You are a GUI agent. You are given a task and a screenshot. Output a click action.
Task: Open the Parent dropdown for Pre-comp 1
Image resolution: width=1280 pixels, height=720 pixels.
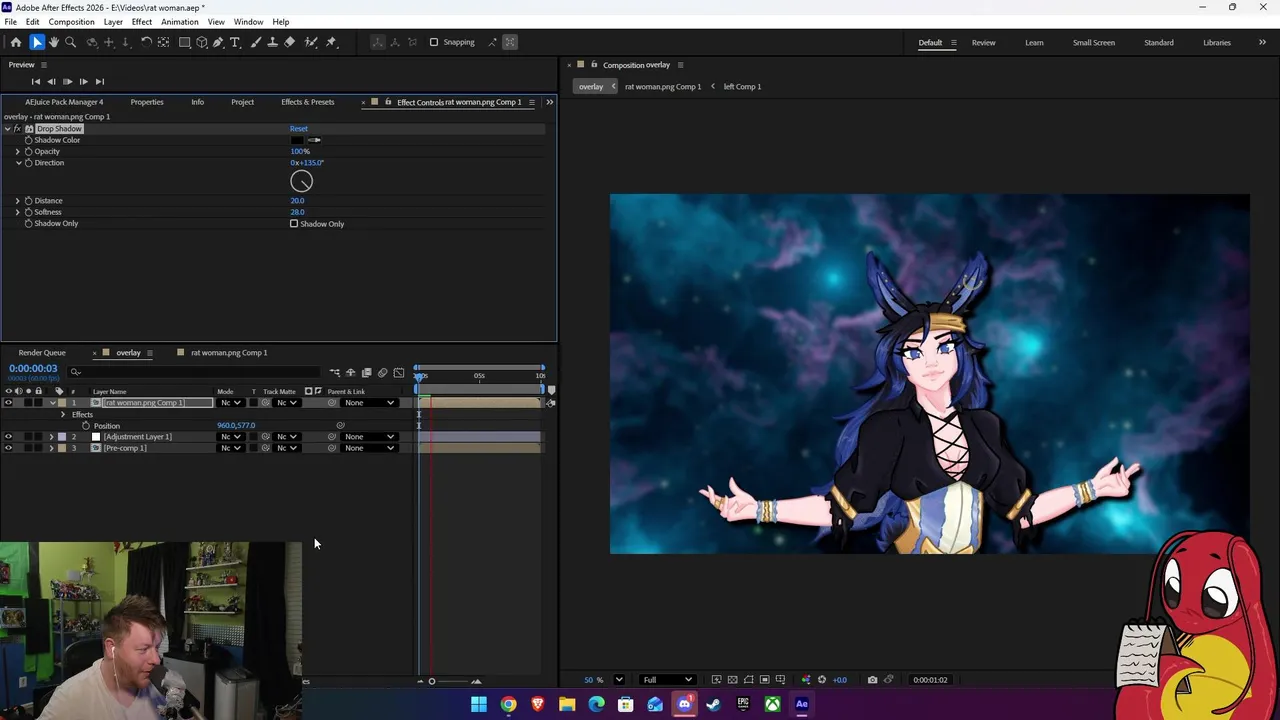point(369,448)
